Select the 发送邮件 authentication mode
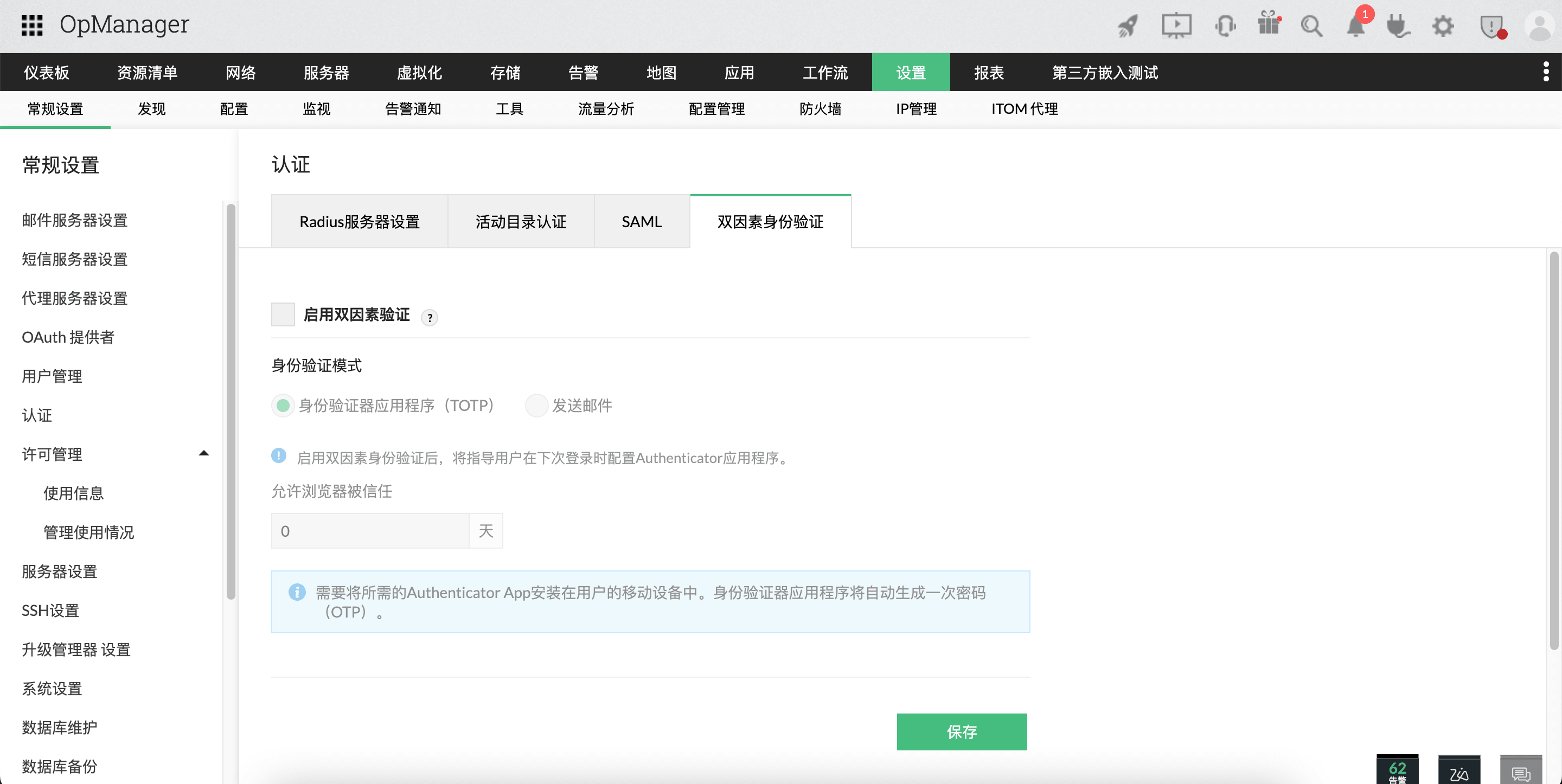 536,405
